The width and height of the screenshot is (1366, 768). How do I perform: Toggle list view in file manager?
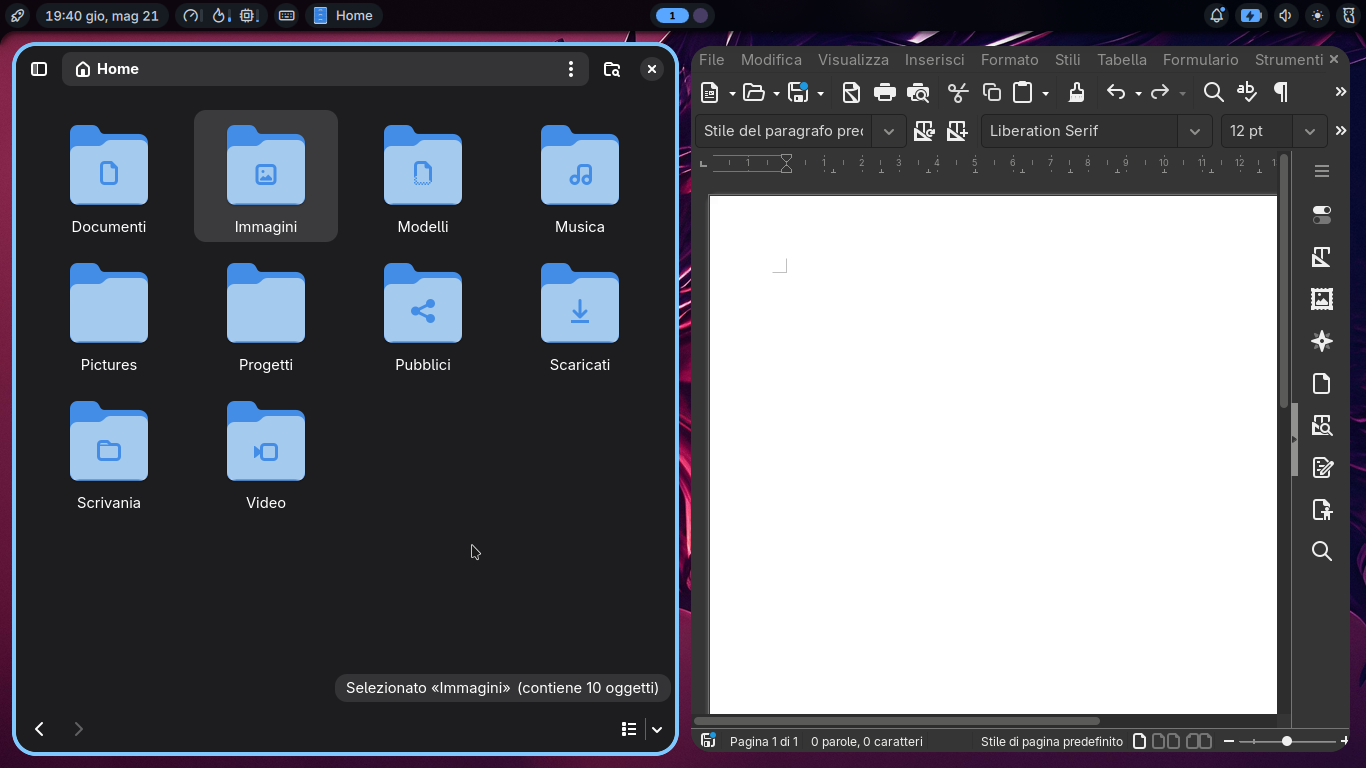pos(629,729)
